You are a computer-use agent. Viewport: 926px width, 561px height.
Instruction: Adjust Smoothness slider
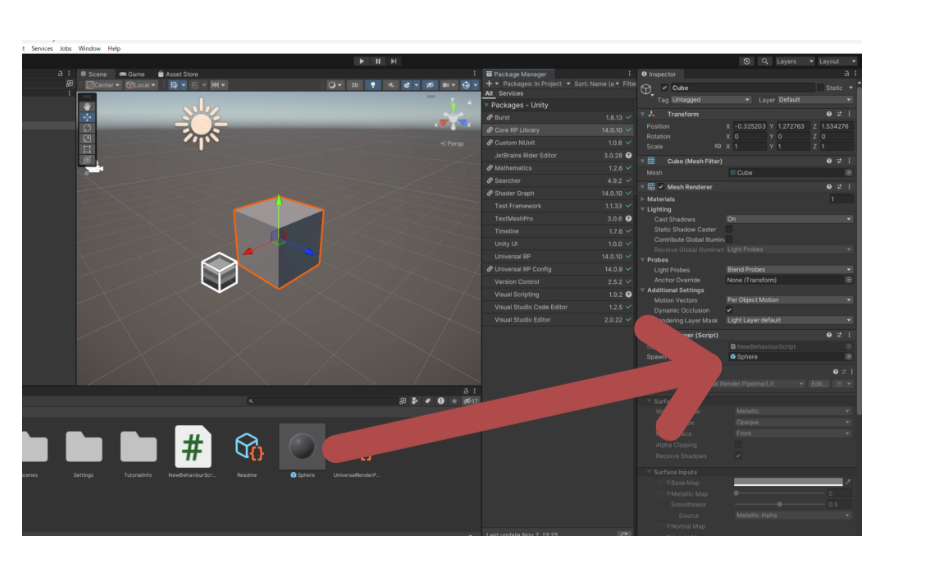tap(780, 504)
